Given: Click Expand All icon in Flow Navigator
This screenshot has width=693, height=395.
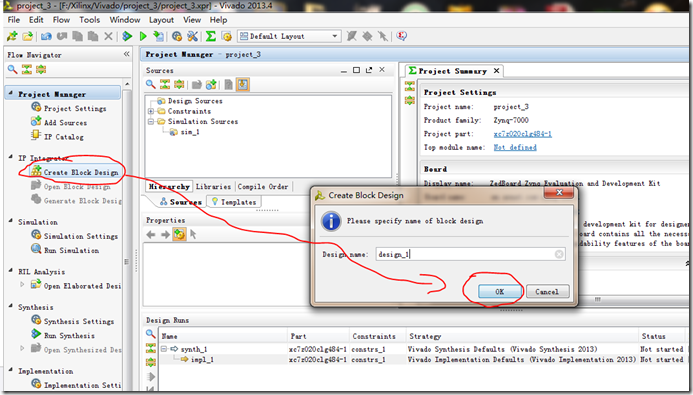Looking at the screenshot, I should [41, 69].
